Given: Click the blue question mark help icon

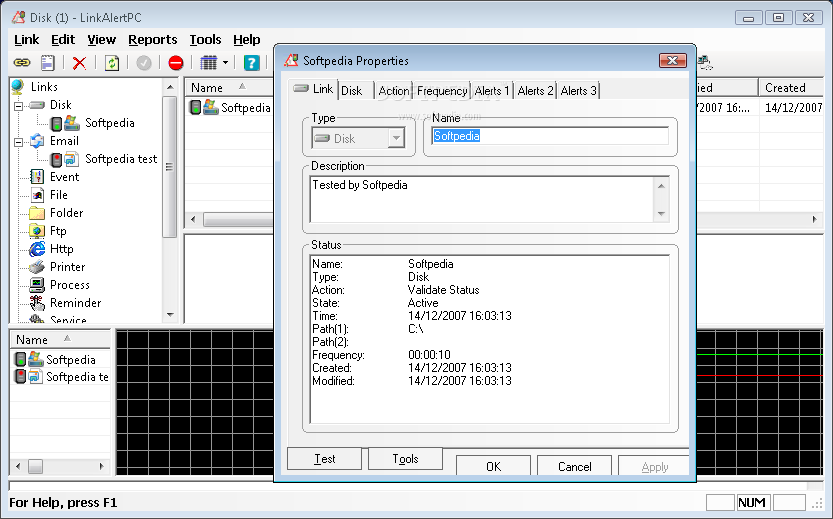Looking at the screenshot, I should [x=251, y=63].
